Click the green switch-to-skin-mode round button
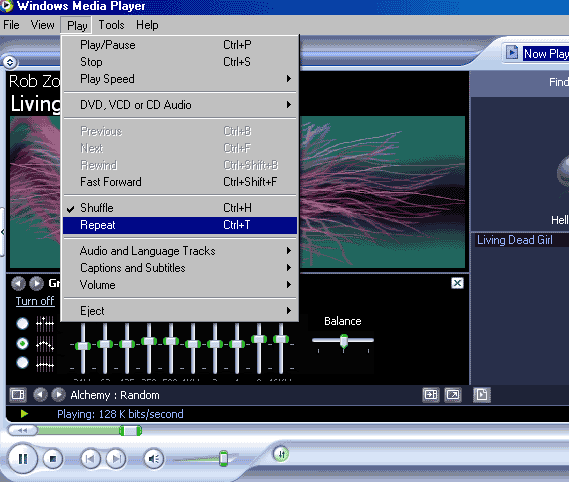 tap(281, 454)
